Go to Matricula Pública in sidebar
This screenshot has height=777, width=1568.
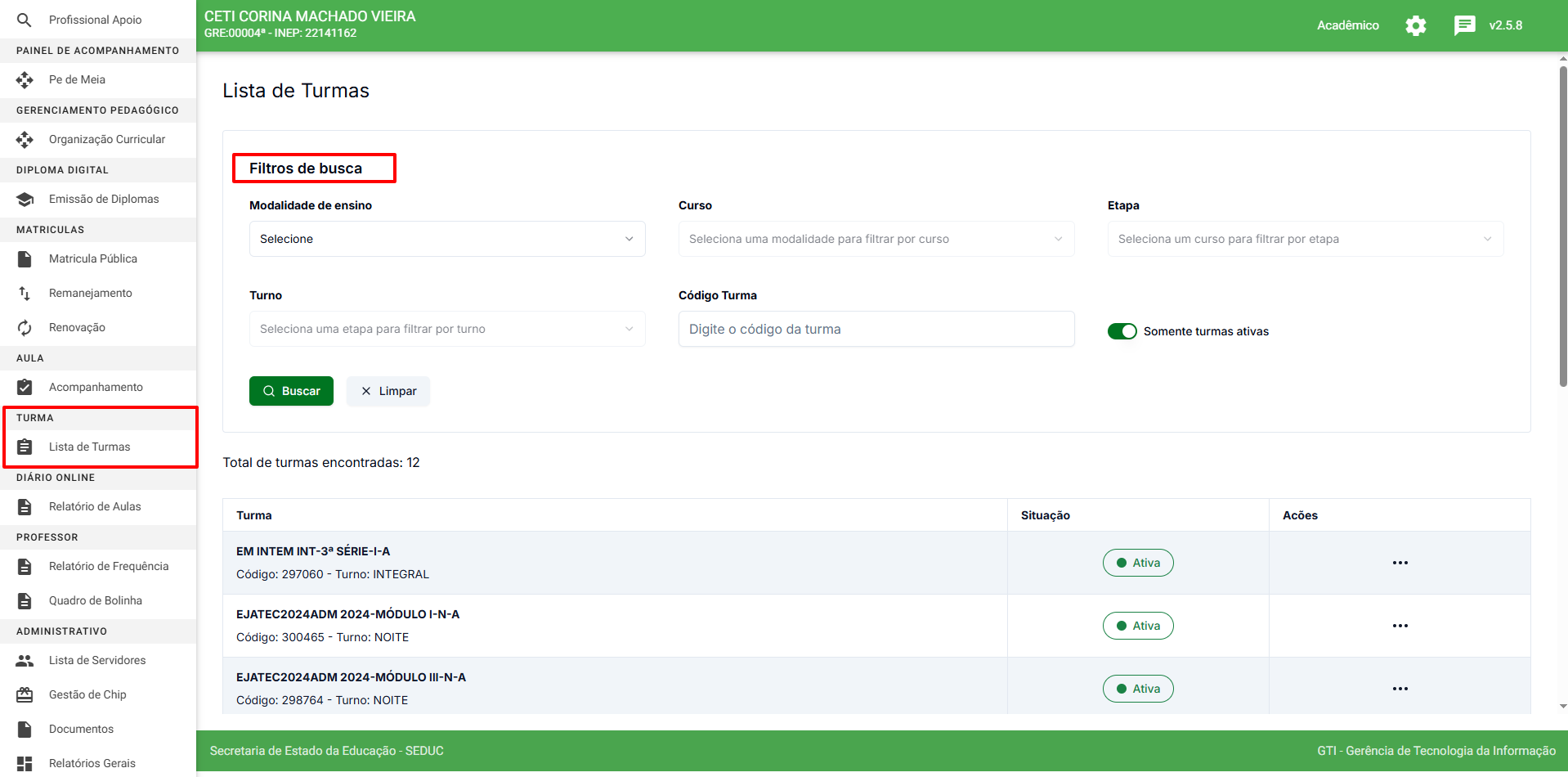click(92, 258)
